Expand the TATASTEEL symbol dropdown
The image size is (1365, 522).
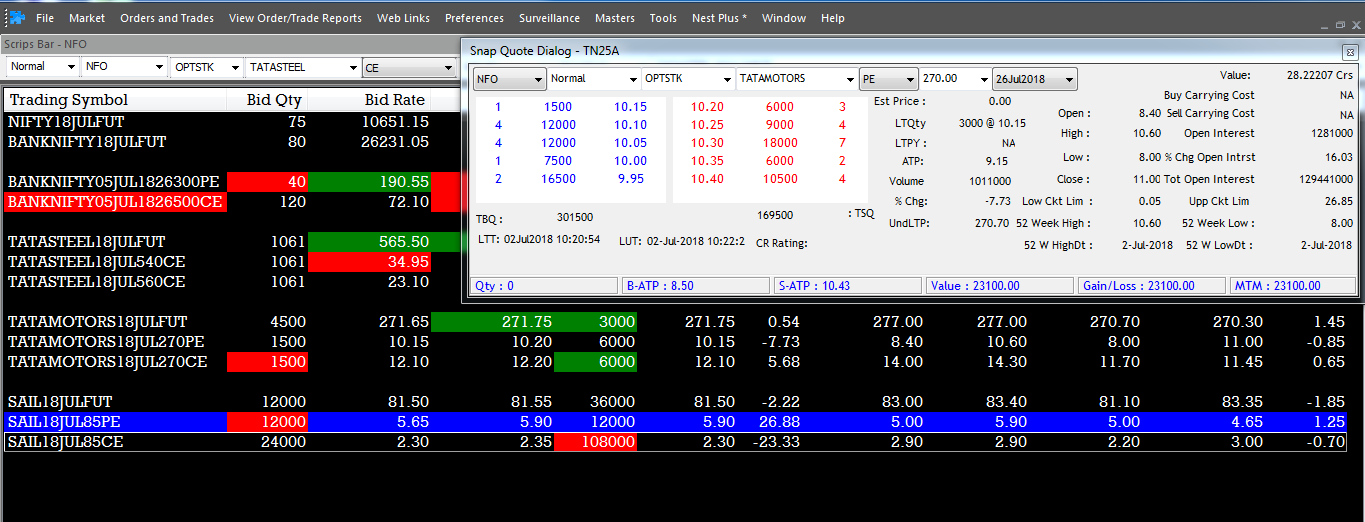click(x=352, y=67)
